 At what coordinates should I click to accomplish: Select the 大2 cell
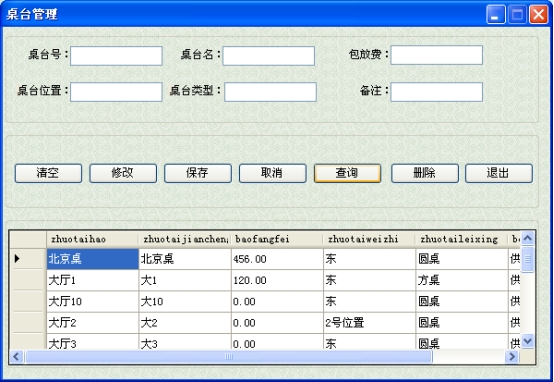click(x=185, y=323)
